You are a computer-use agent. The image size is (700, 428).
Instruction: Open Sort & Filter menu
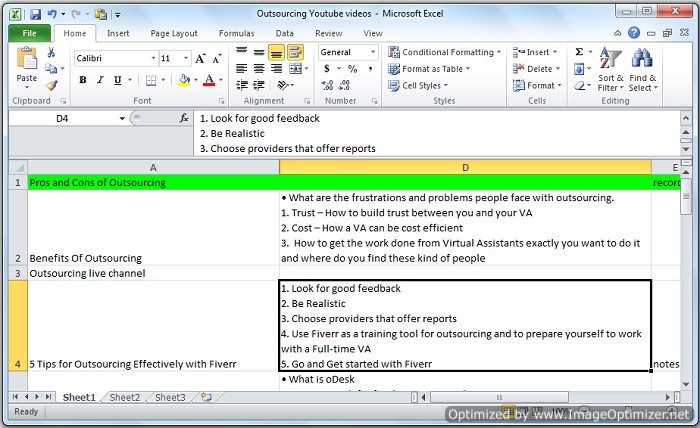[610, 70]
